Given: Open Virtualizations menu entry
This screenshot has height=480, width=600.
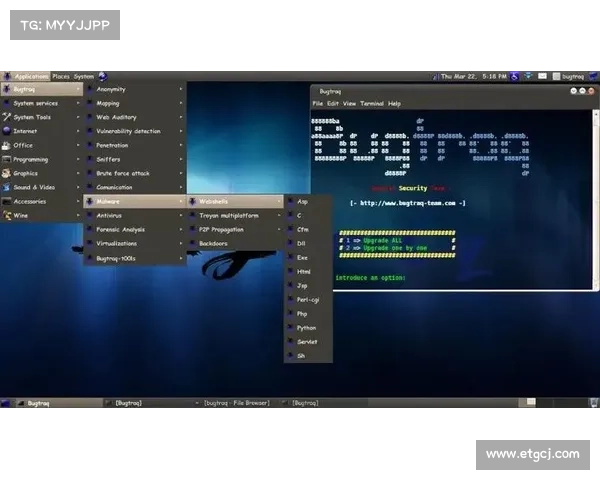Looking at the screenshot, I should point(135,243).
